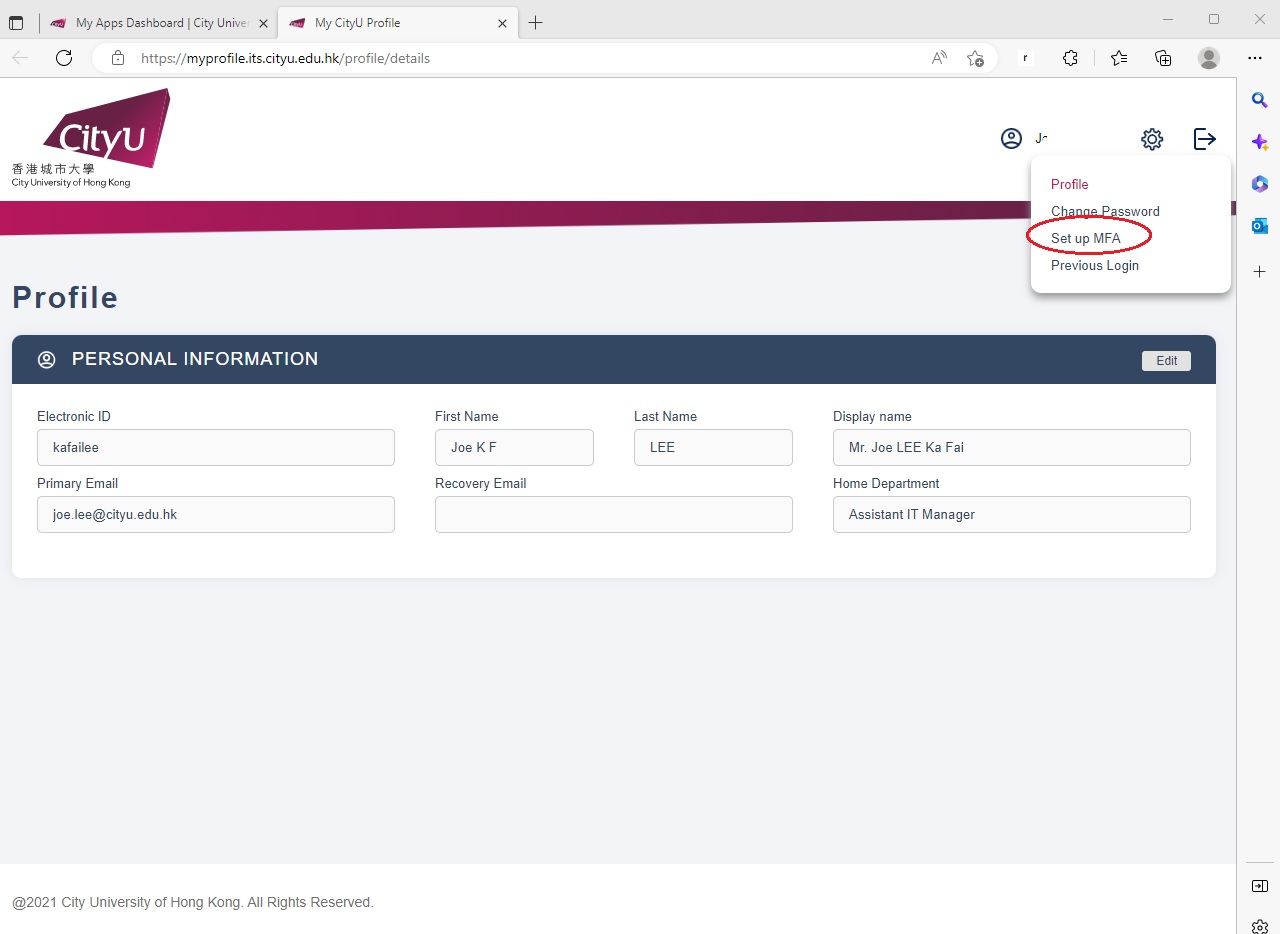Click the logout arrow icon
The image size is (1280, 934).
tap(1204, 139)
